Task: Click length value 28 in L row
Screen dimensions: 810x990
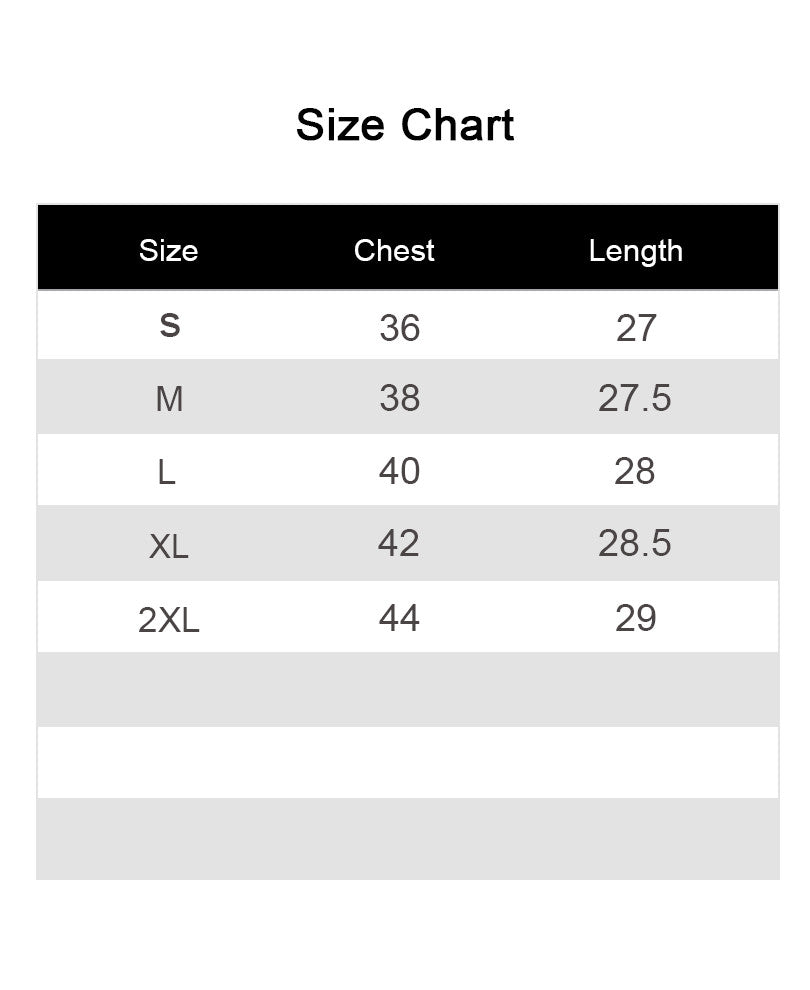Action: 635,470
